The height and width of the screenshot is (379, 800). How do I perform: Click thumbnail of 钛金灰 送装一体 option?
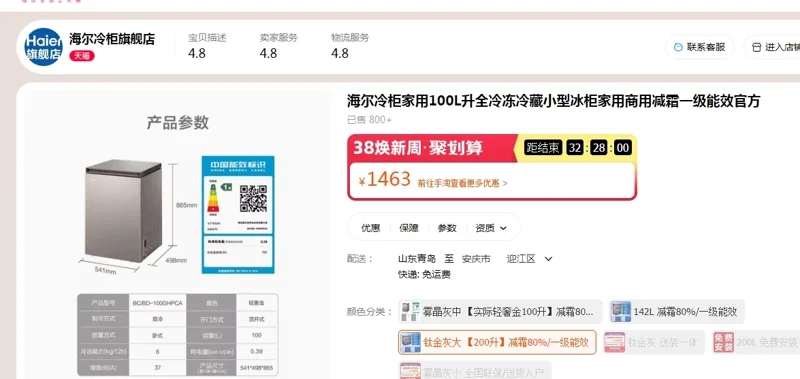coord(615,342)
